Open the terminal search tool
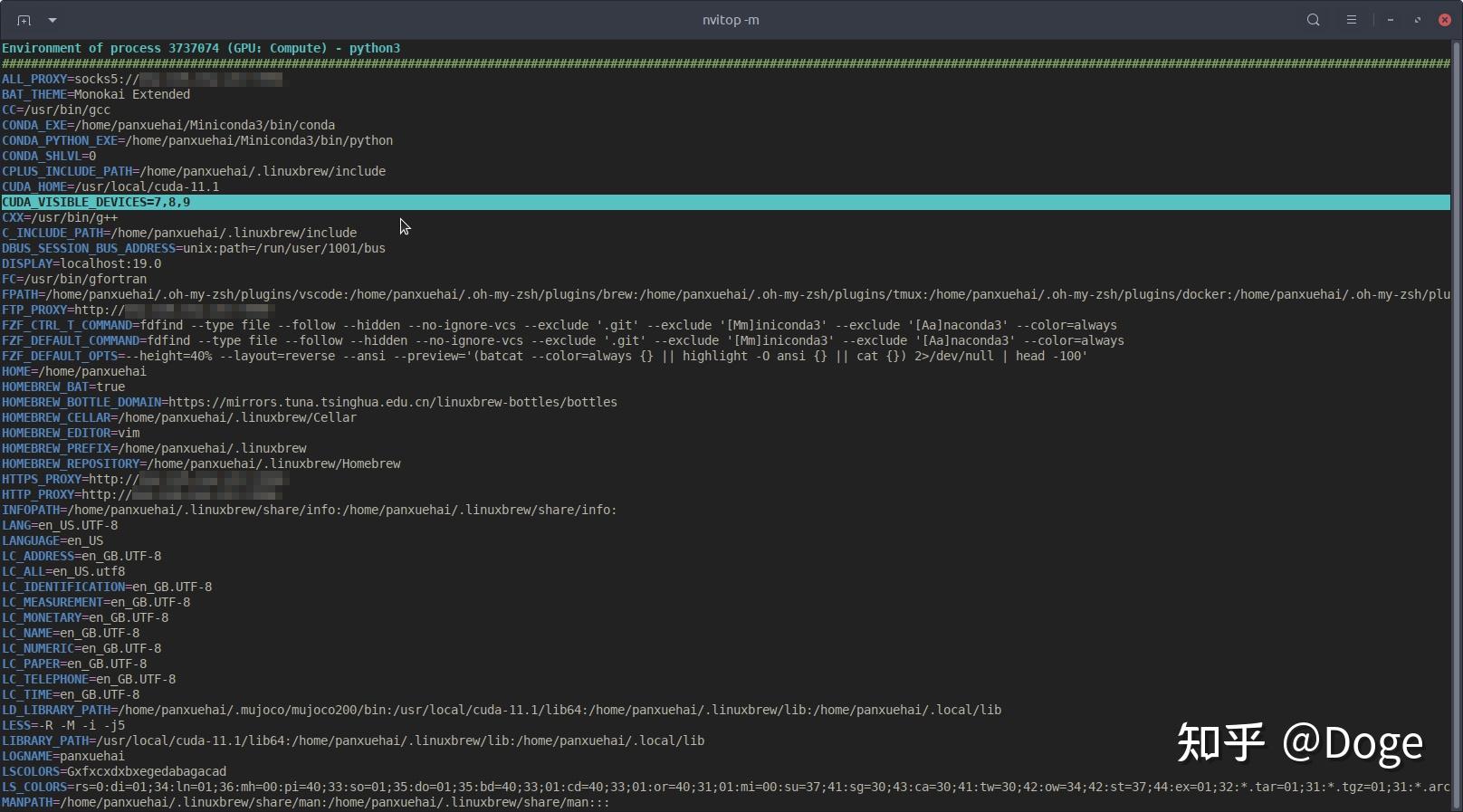 click(1313, 20)
